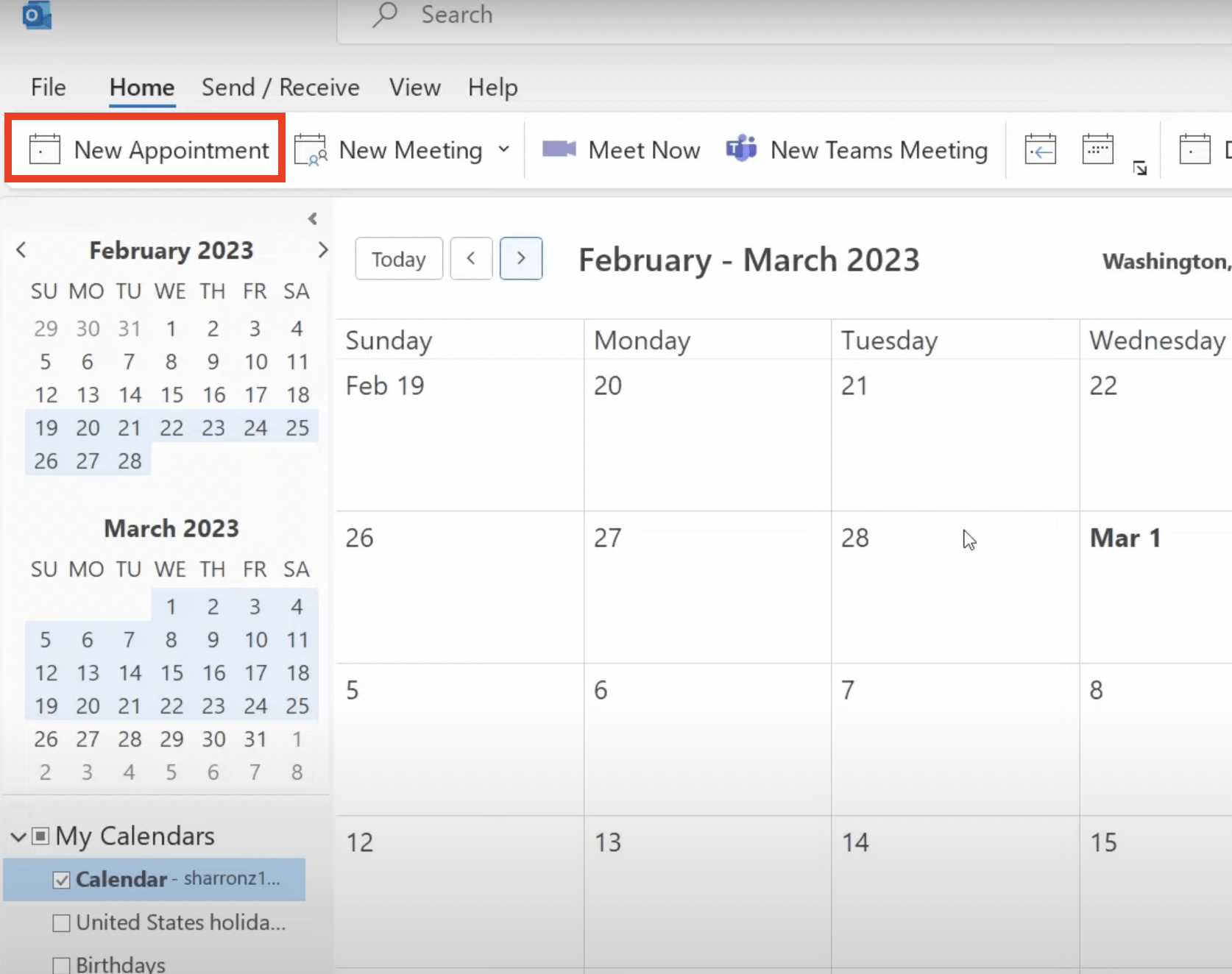
Task: Click the Today calendar icon with back arrow
Action: [1041, 149]
